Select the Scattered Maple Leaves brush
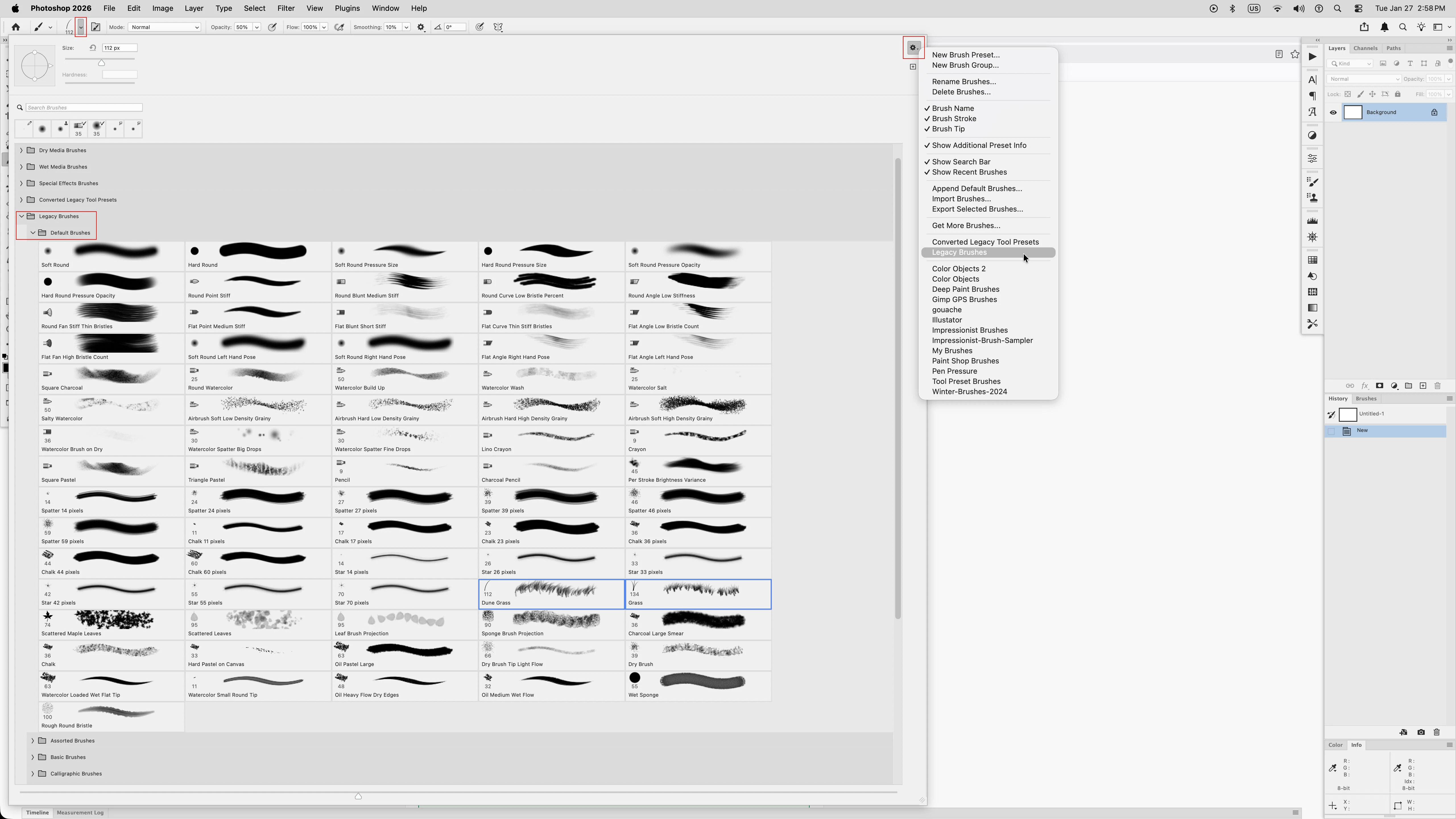The height and width of the screenshot is (819, 1456). point(111,624)
